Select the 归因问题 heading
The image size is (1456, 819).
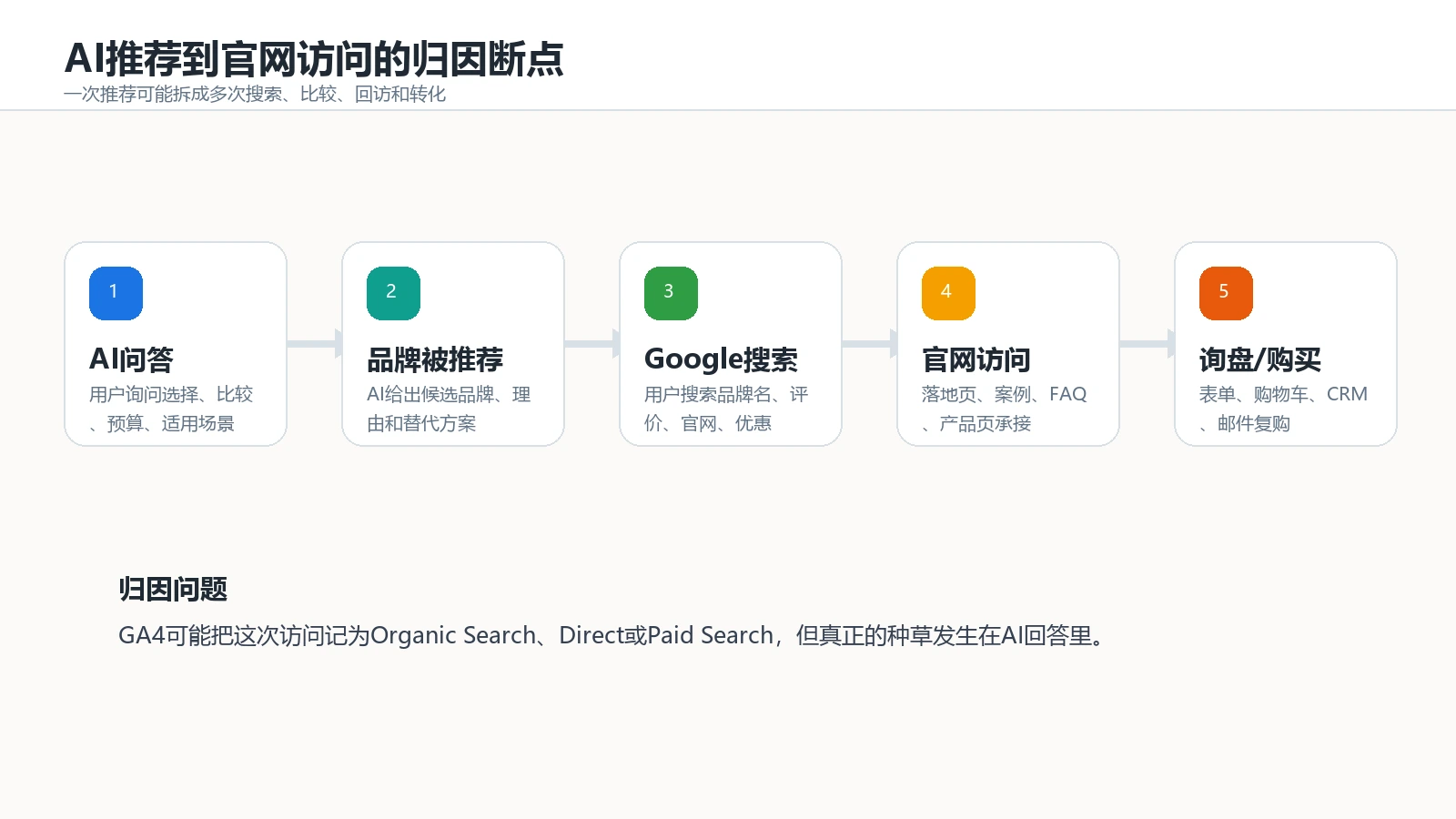coord(173,589)
